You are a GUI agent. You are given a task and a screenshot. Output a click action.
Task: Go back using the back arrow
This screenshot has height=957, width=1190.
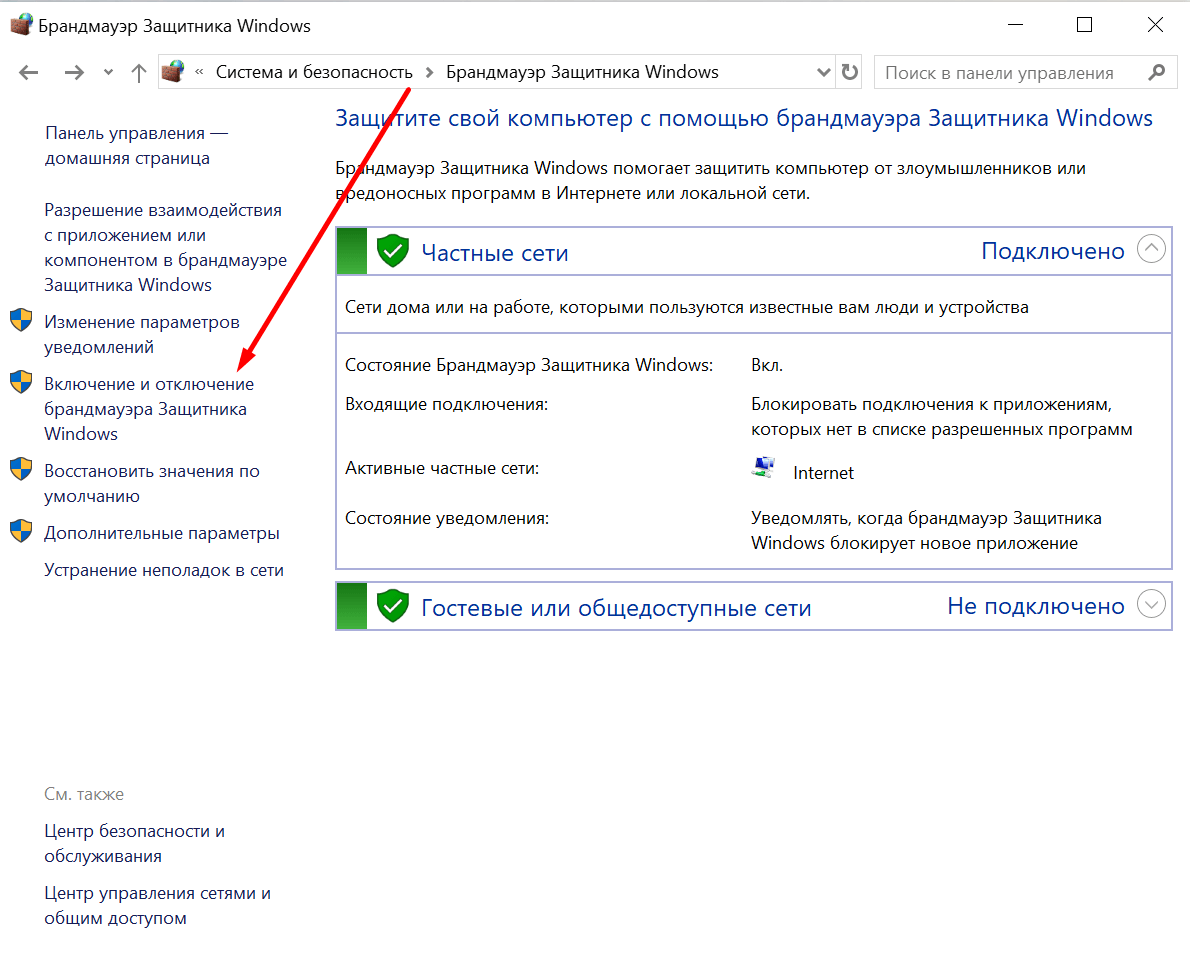click(x=29, y=73)
